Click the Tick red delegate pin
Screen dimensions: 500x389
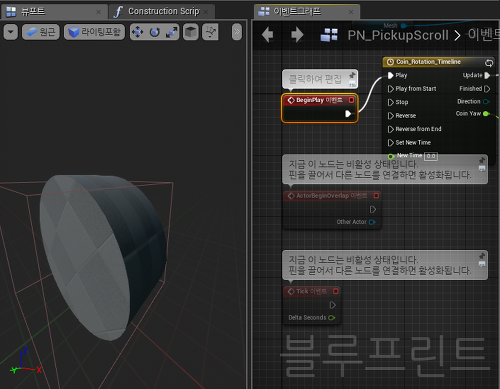336,291
